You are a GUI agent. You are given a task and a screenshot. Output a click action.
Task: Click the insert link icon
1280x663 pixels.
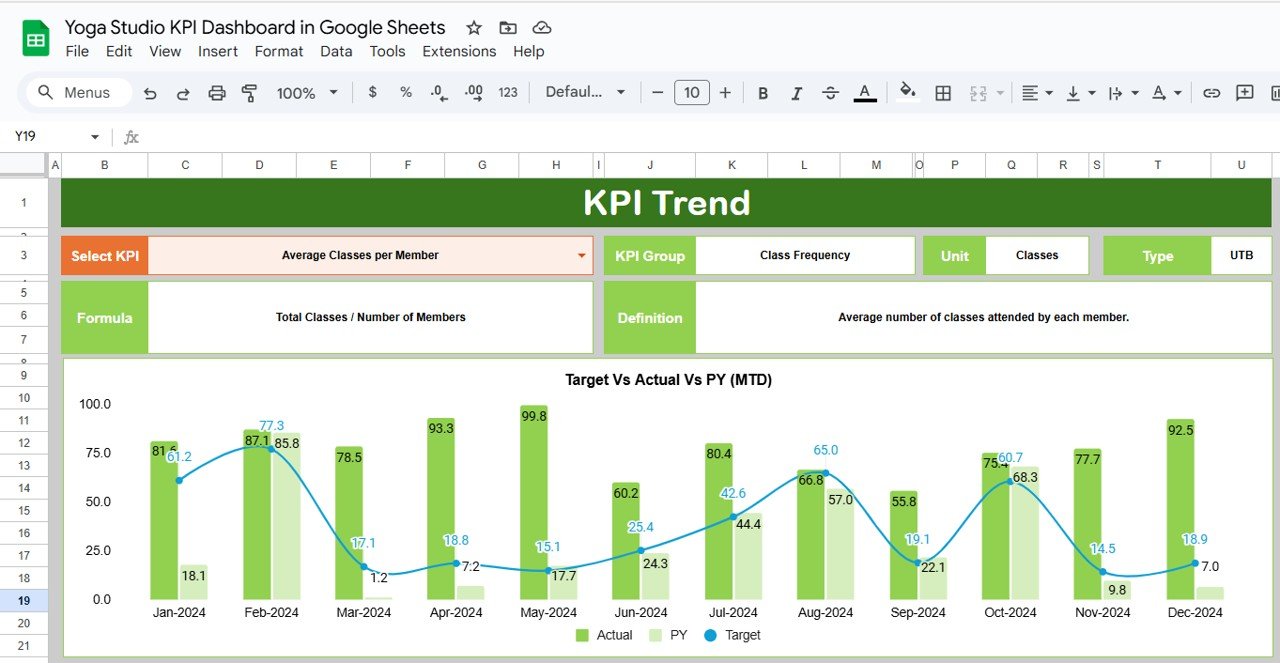click(1211, 93)
